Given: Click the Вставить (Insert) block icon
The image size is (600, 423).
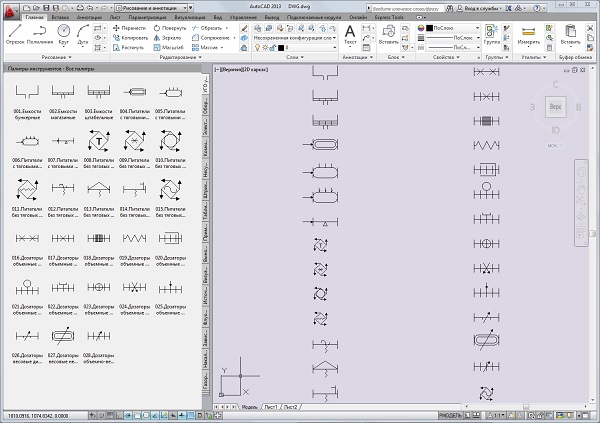Looking at the screenshot, I should [x=388, y=35].
